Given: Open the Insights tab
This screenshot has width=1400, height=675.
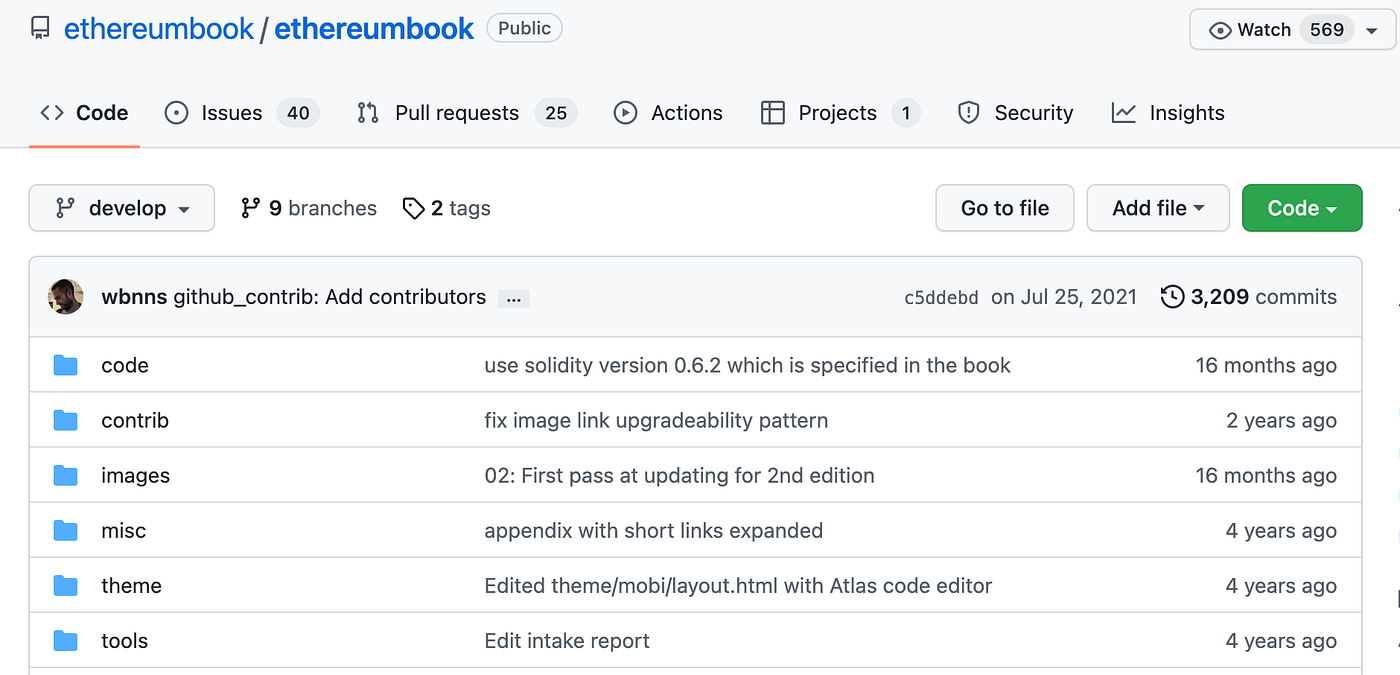Looking at the screenshot, I should [x=1168, y=113].
